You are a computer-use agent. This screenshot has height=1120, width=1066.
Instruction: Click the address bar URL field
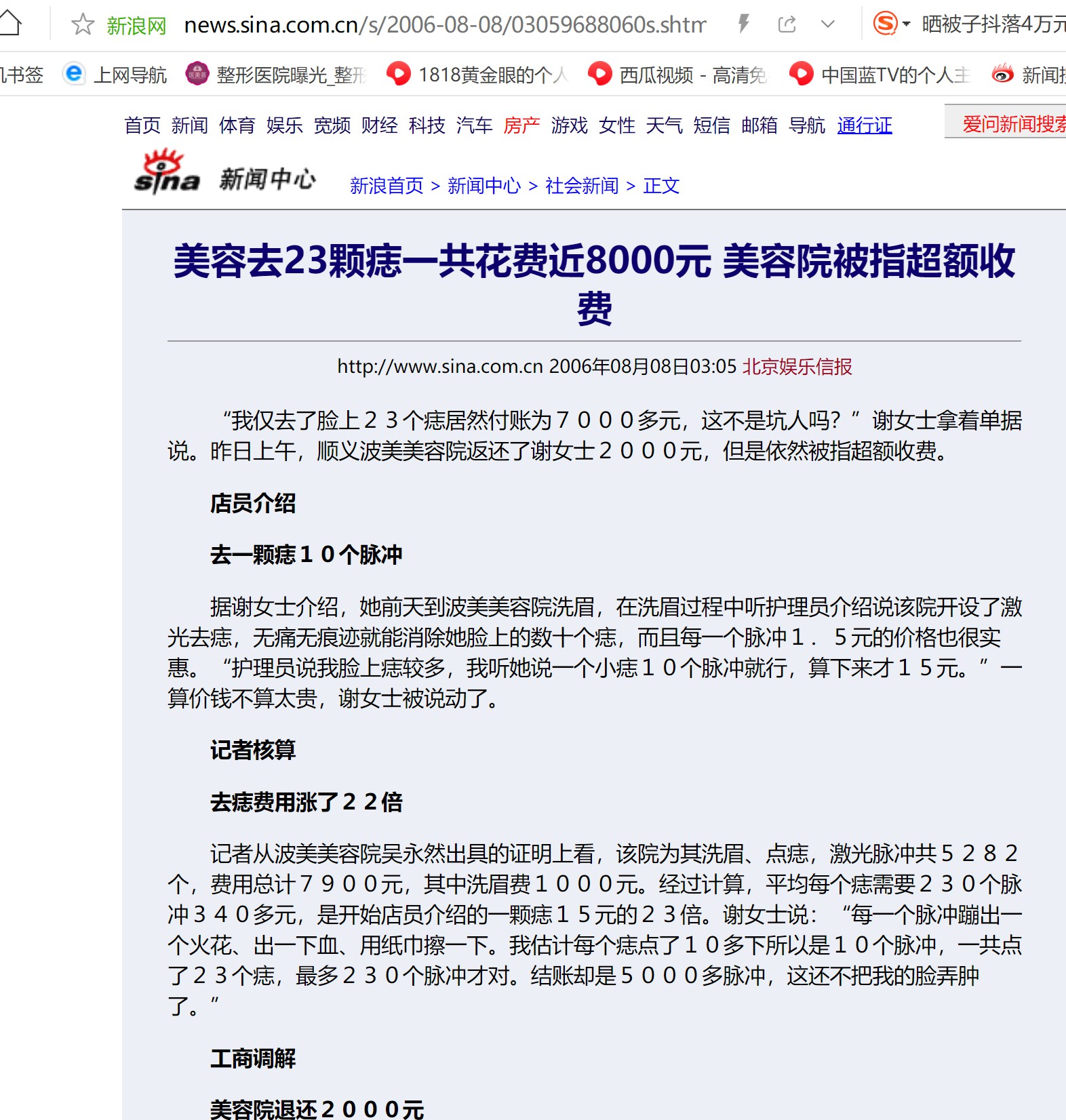point(445,25)
